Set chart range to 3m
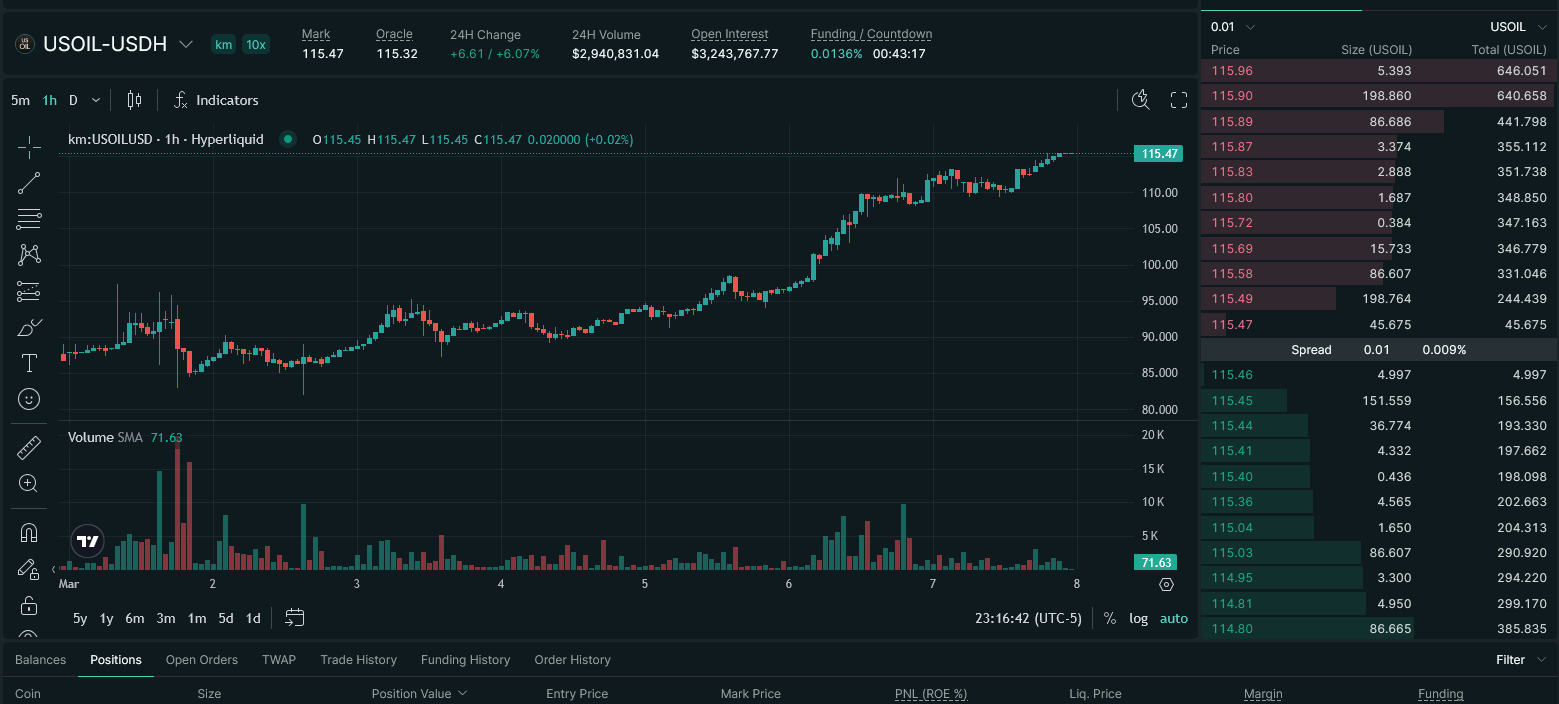The width and height of the screenshot is (1559, 704). click(x=166, y=618)
